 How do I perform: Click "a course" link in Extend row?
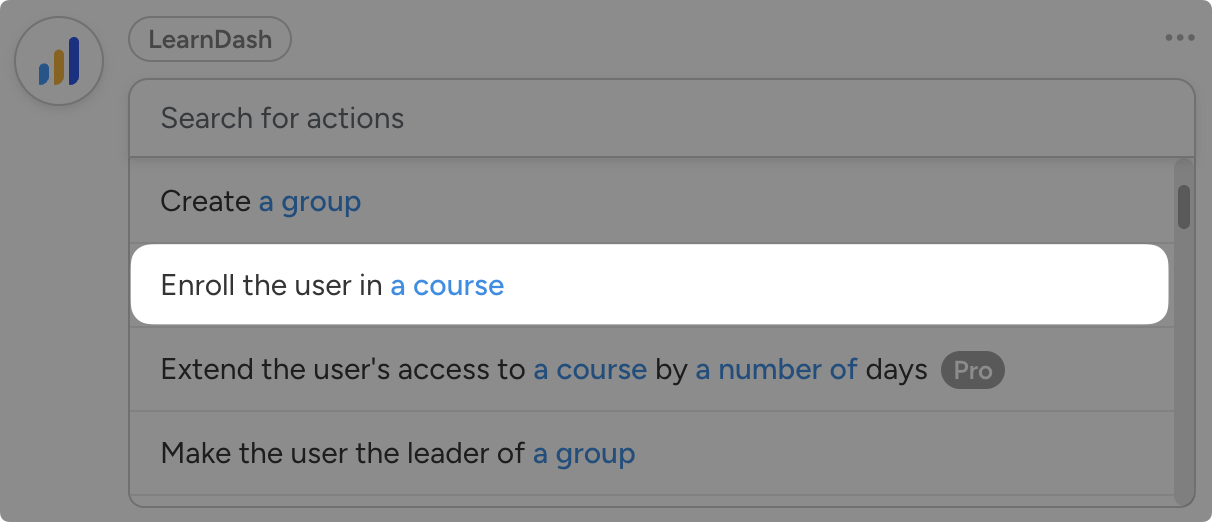(590, 370)
